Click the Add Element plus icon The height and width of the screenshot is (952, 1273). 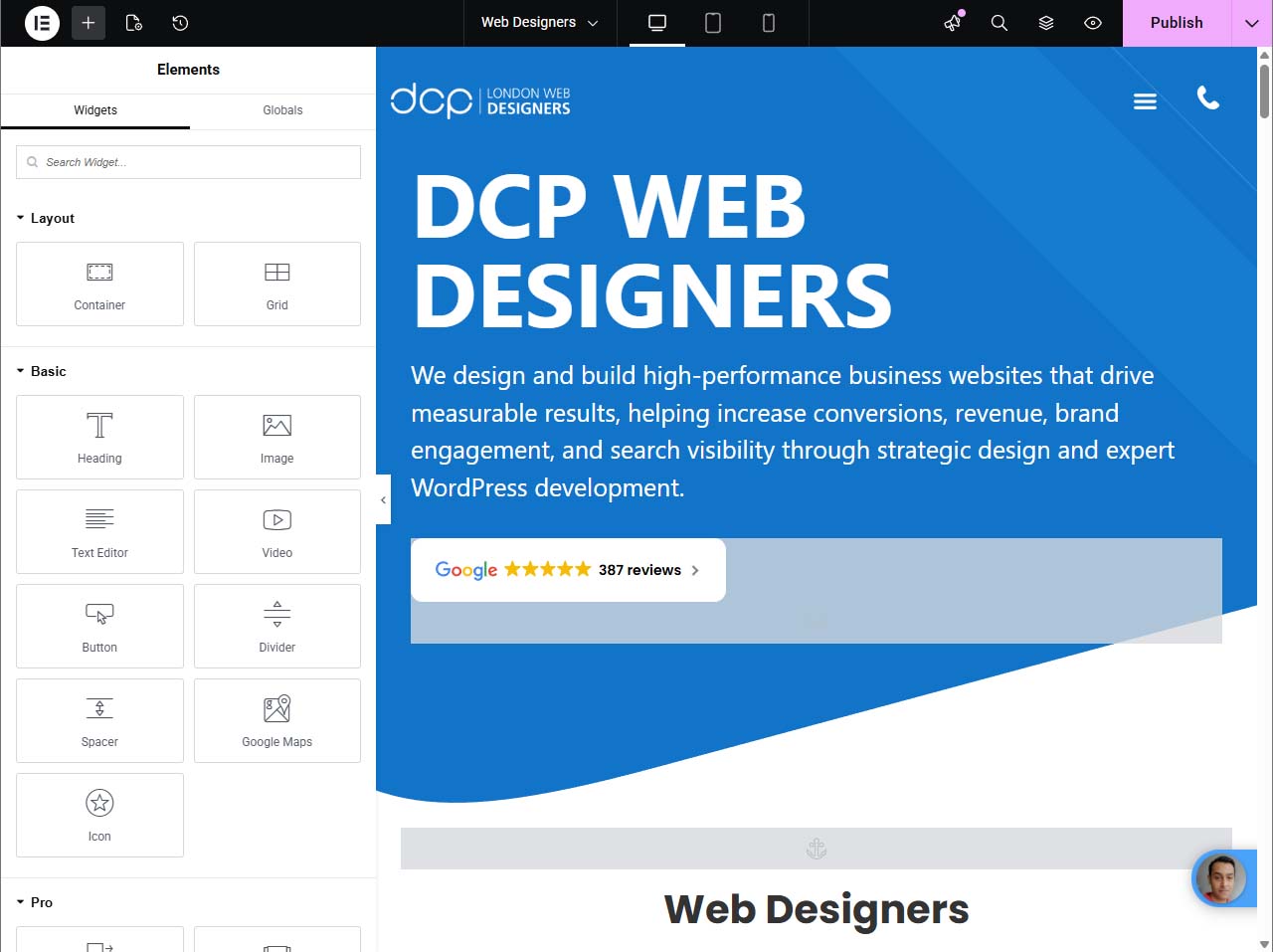click(x=88, y=23)
